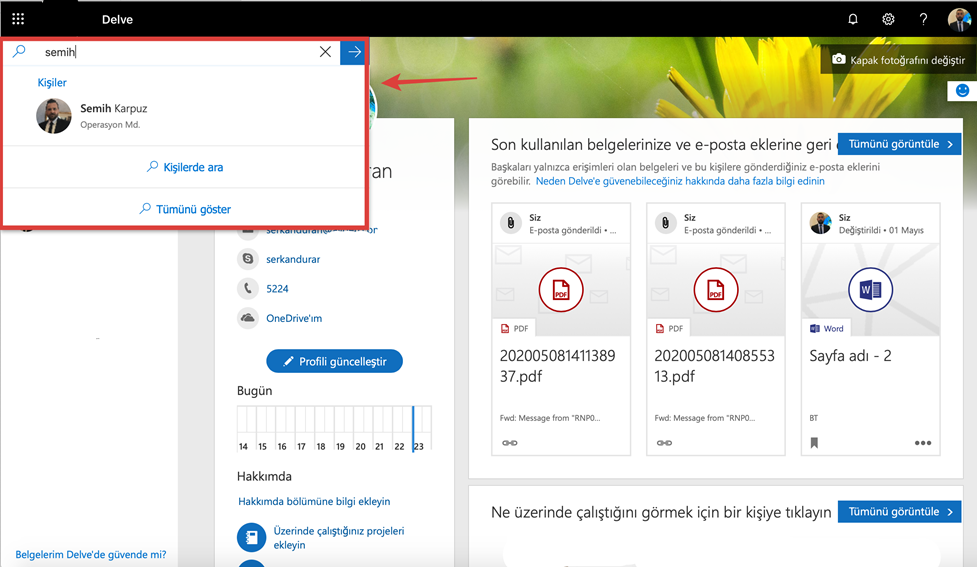This screenshot has width=977, height=567.
Task: Click 'Fwd: Message from' text on 20200508140855313.pdf card
Action: click(705, 418)
